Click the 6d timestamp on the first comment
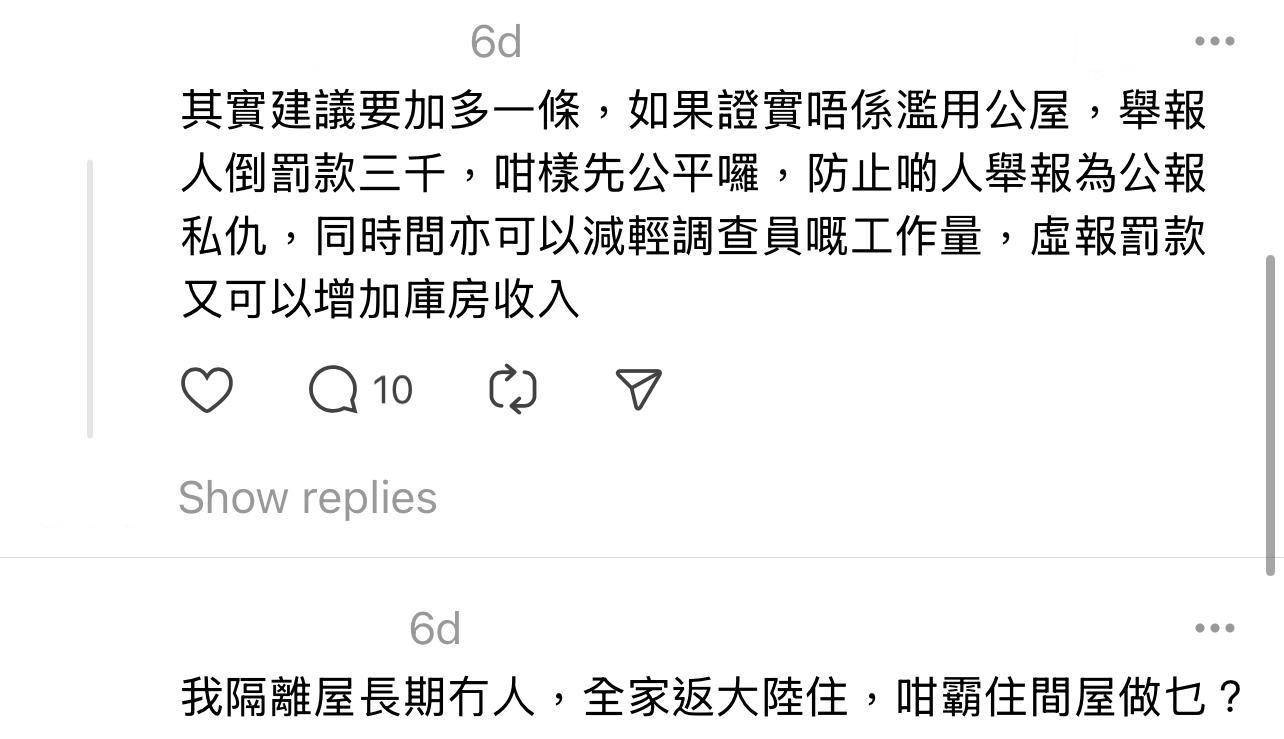Viewport: 1284px width, 739px height. [496, 42]
